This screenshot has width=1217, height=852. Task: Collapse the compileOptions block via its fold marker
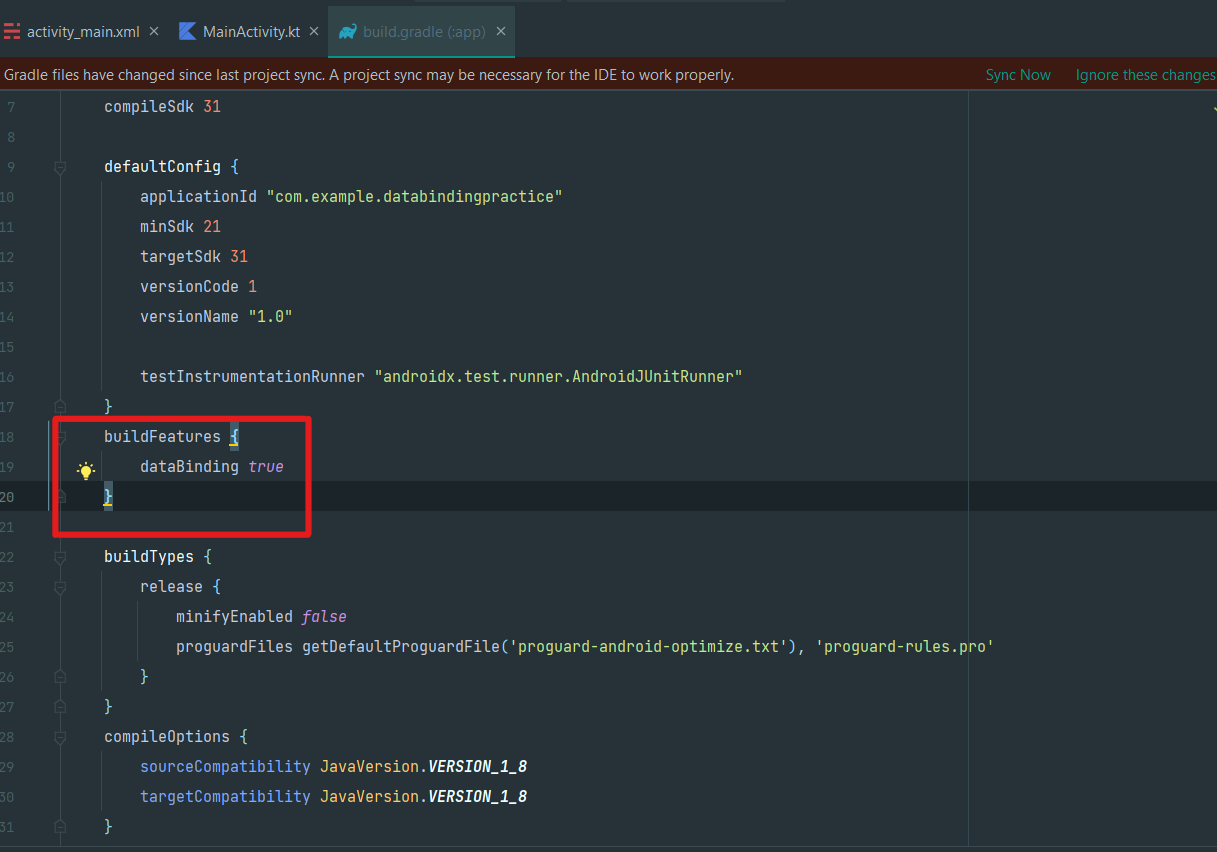[x=59, y=736]
